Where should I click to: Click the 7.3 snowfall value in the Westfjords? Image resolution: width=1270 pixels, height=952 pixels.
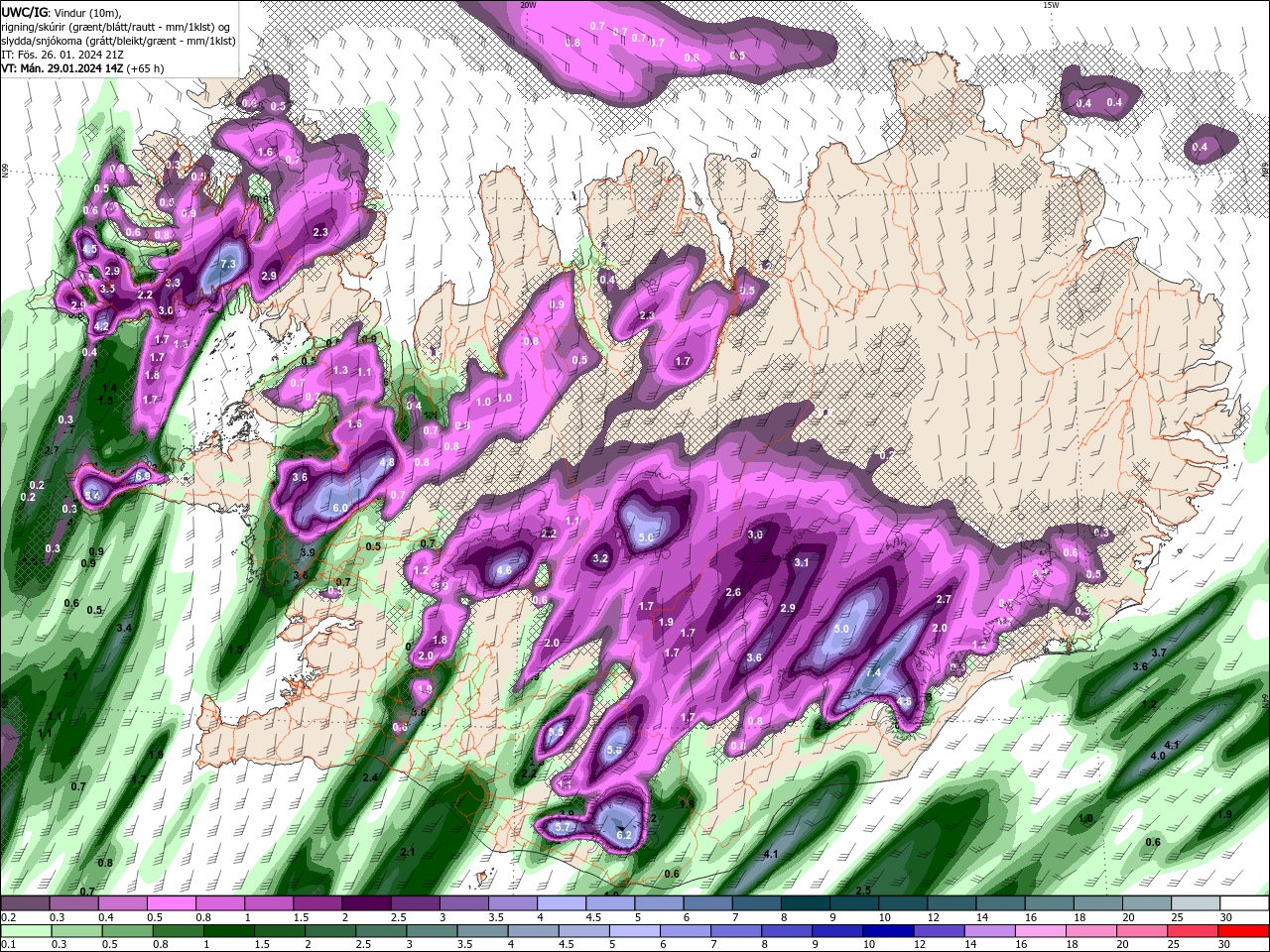coord(227,264)
